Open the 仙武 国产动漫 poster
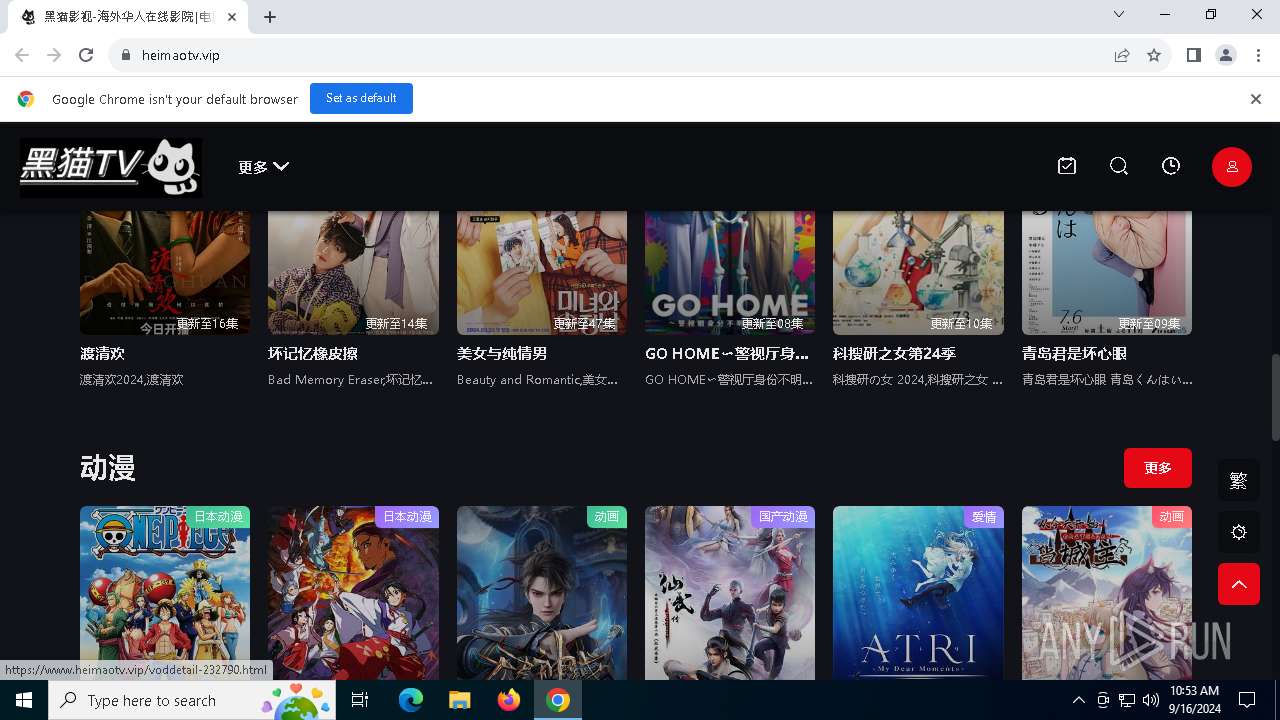Viewport: 1280px width, 720px height. [730, 593]
